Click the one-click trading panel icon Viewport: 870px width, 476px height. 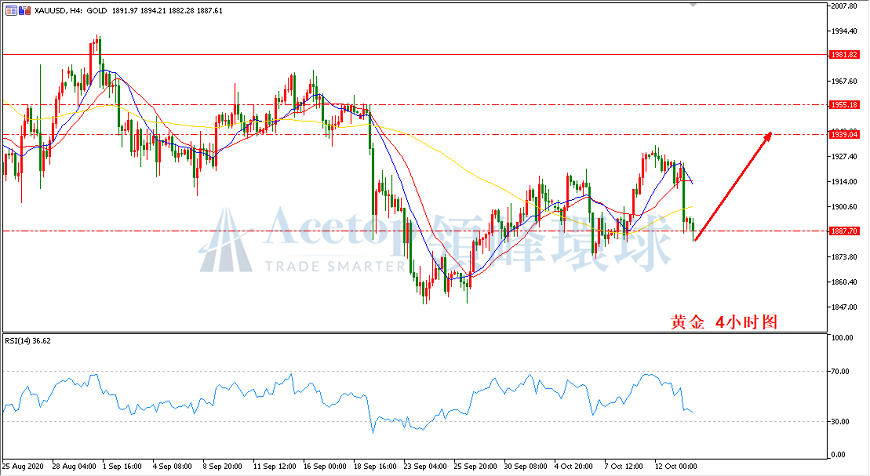[11, 10]
